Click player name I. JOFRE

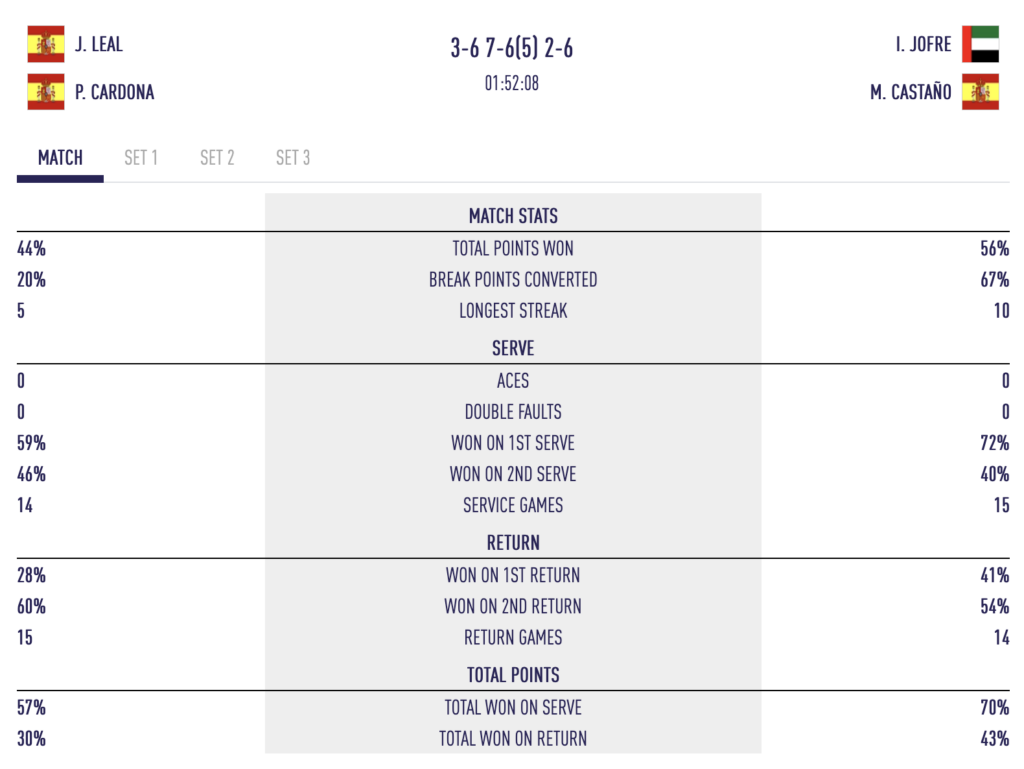[x=923, y=44]
